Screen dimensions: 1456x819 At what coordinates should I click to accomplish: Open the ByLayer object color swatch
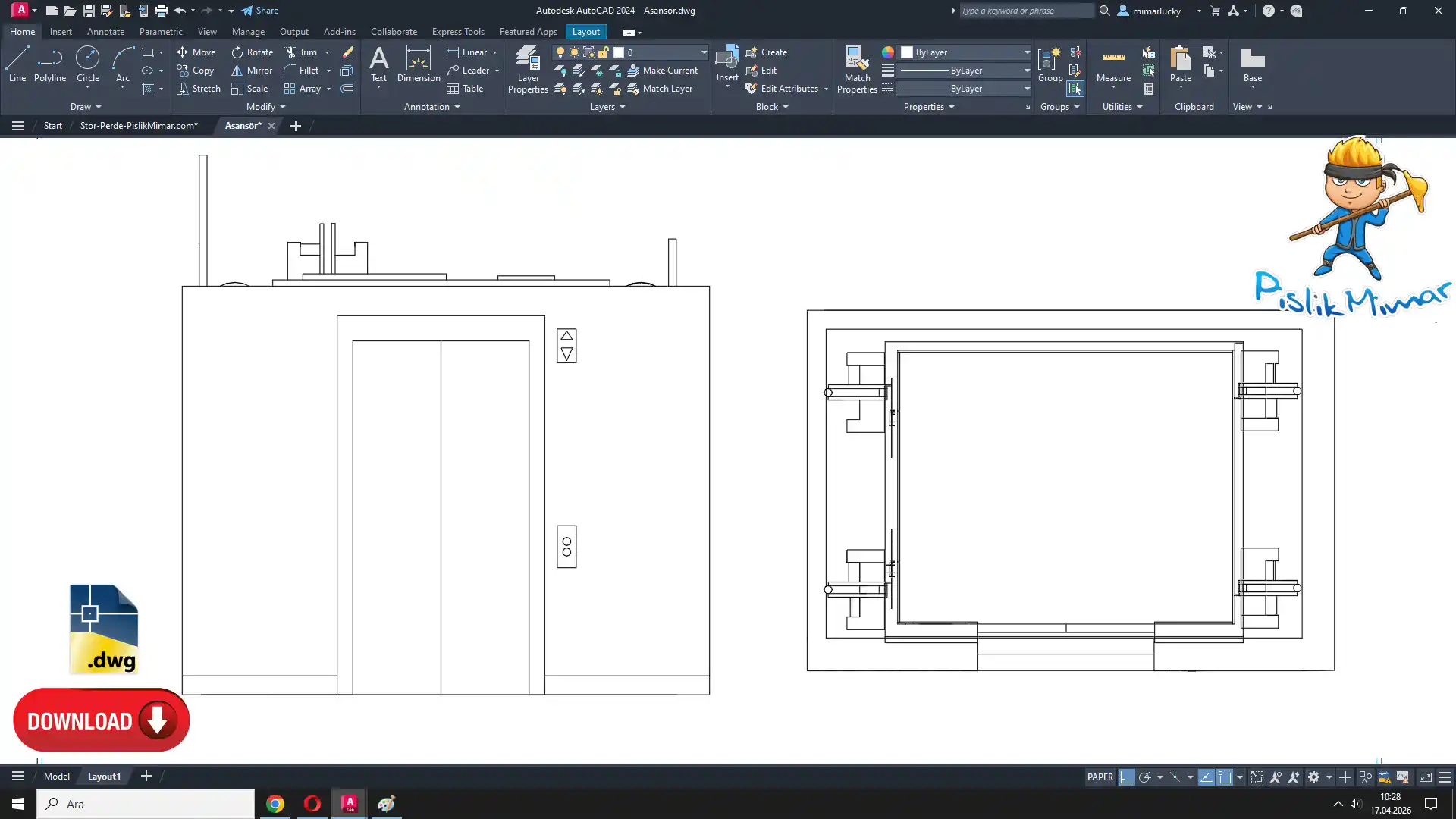pyautogui.click(x=907, y=52)
